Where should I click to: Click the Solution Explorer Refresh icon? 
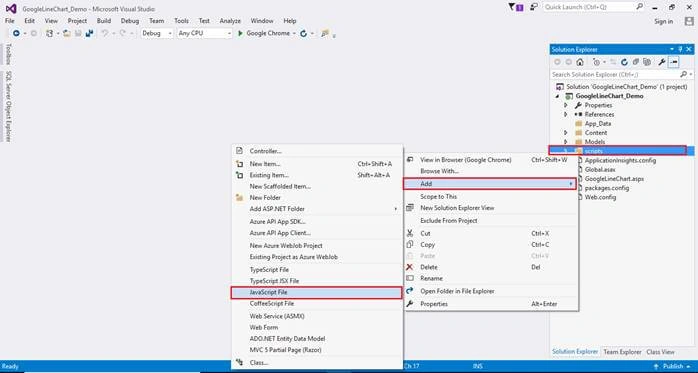(x=624, y=62)
